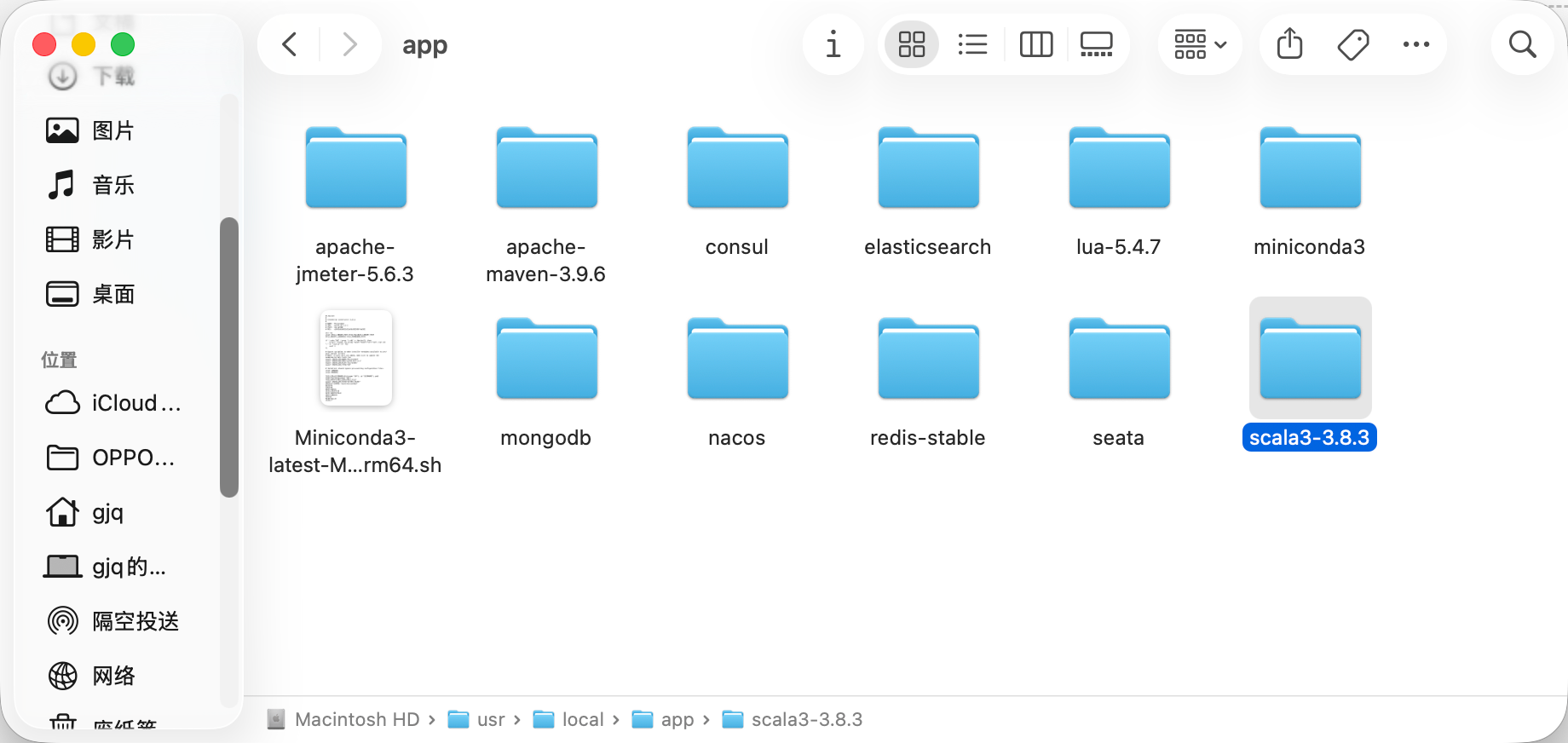Click the elasticsearch name label
Screen dimensions: 1568x743
click(928, 247)
